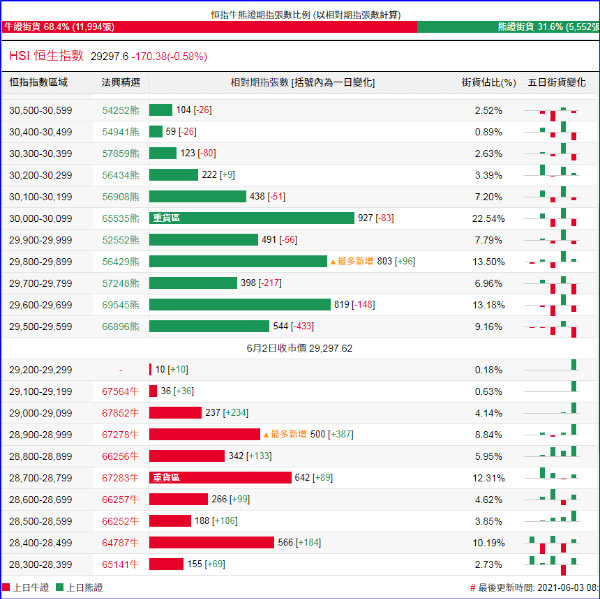
Task: Click the red 牛證街貨 68.4% proportion bar
Action: coord(209,27)
